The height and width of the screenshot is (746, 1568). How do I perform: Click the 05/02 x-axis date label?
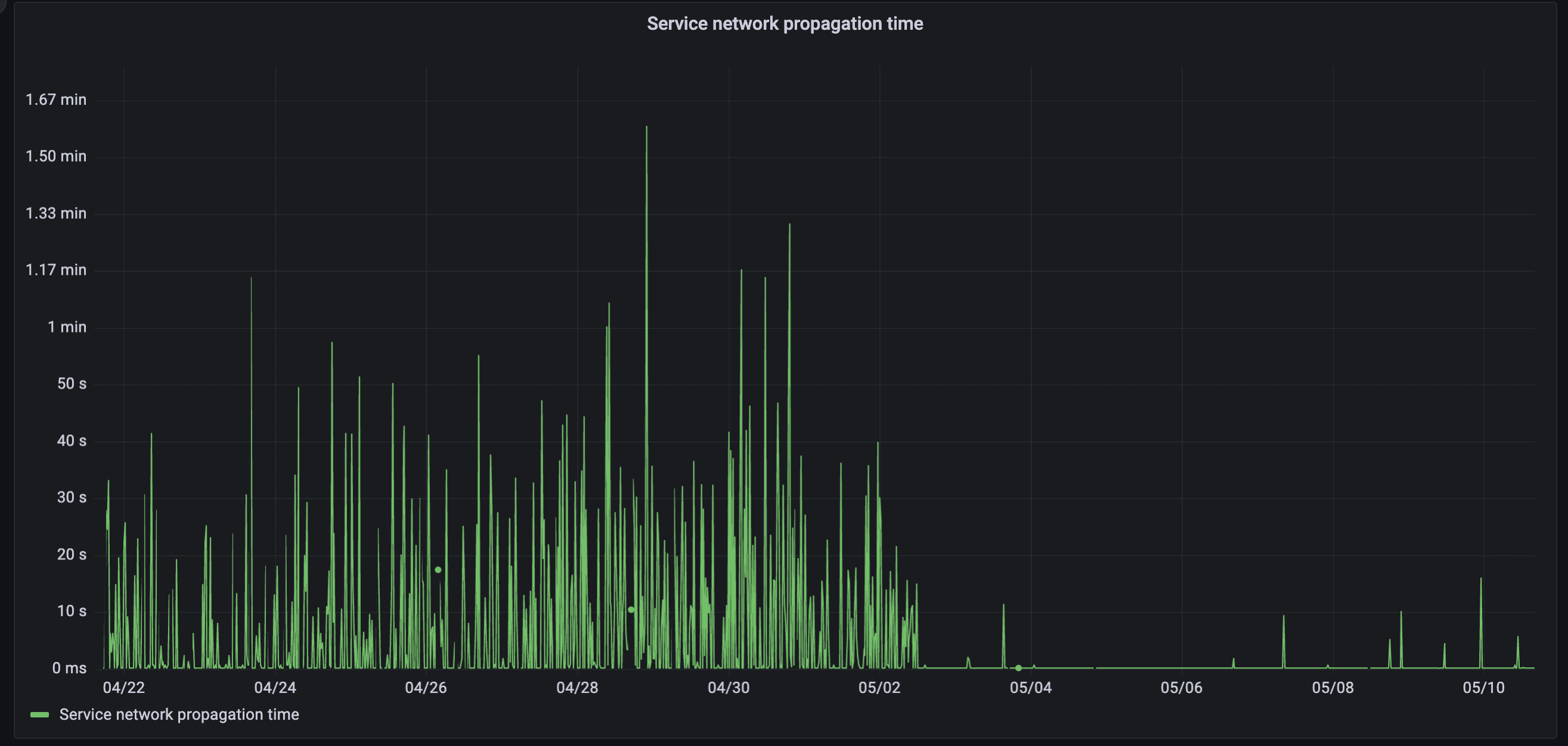pyautogui.click(x=879, y=688)
